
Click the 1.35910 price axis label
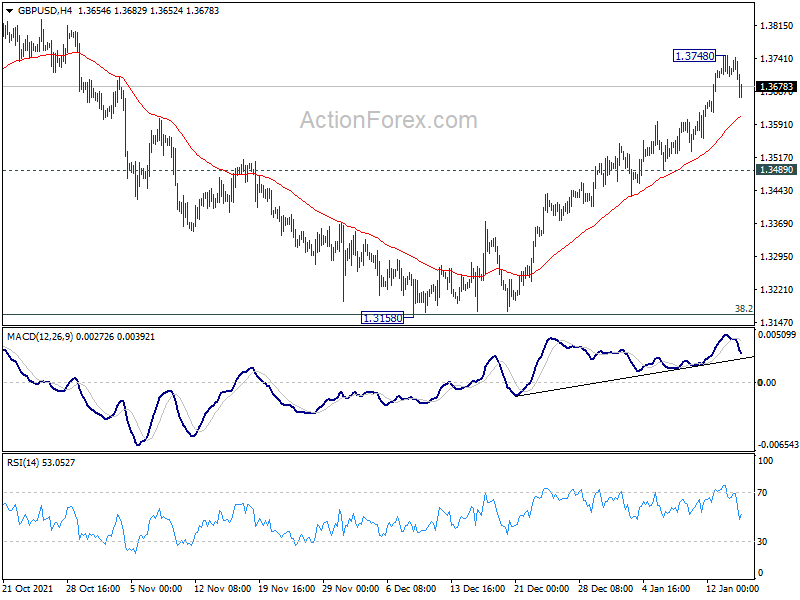pyautogui.click(x=777, y=124)
